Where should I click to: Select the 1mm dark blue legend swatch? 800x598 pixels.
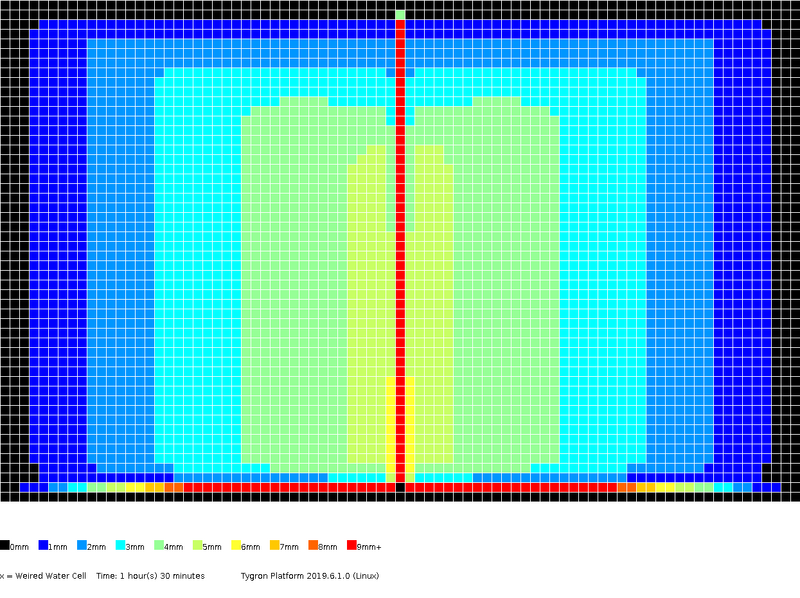coord(42,546)
